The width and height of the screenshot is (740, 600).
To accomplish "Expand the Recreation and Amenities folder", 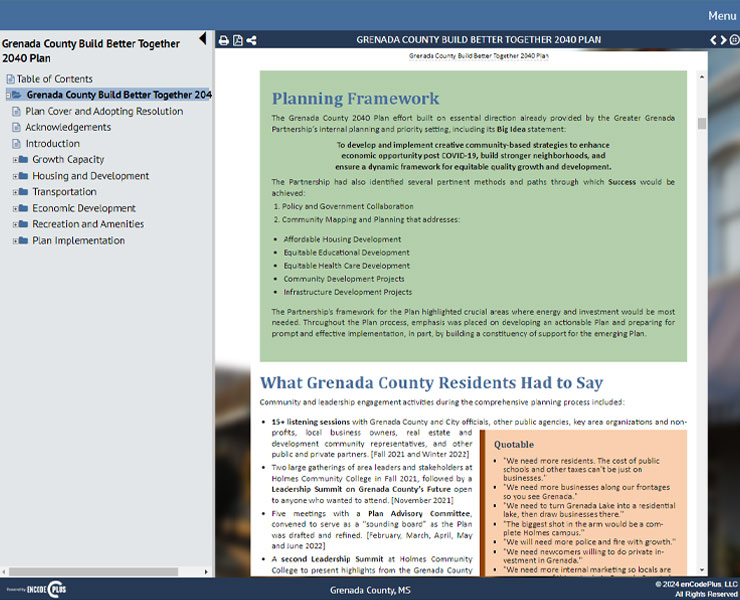I will point(15,225).
